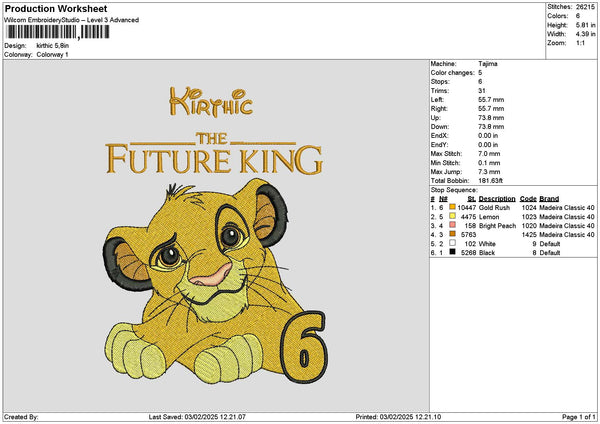Click the design name 'kirthic 5,8in'

pos(53,46)
